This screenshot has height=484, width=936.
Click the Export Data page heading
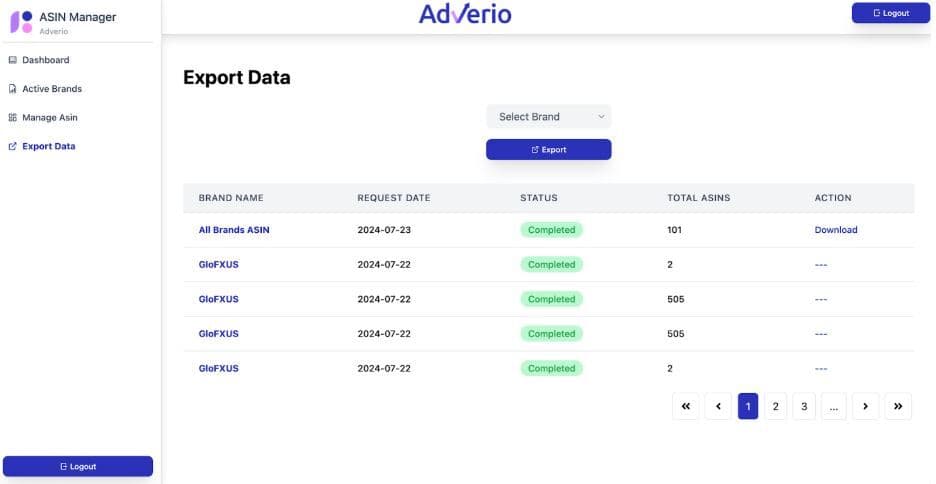236,78
